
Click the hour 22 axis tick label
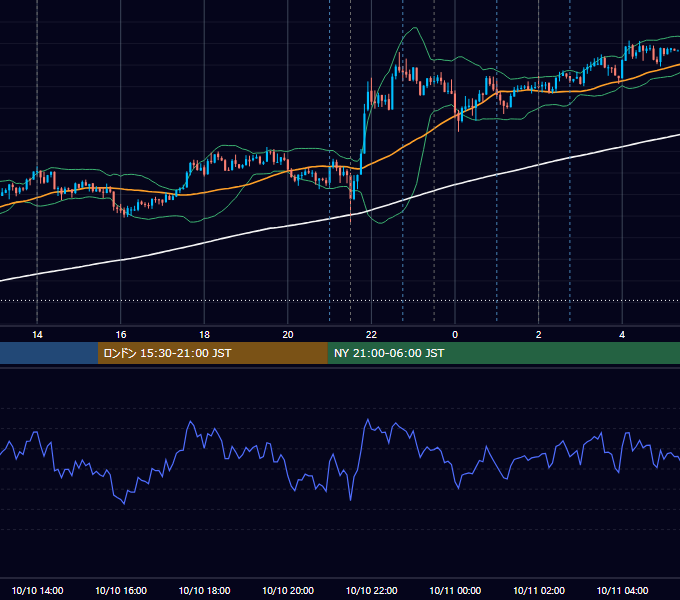coord(371,335)
